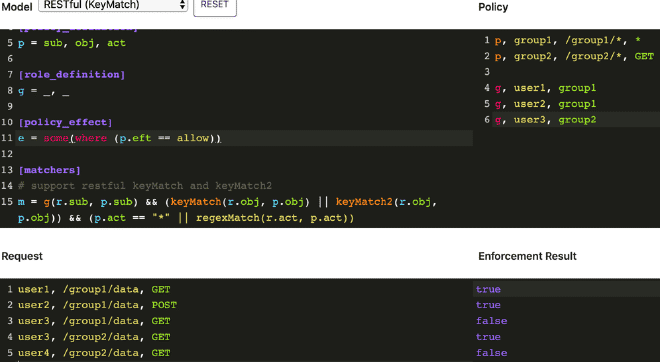Click request 'user4, /group2/data, GET'
Screen dimensions: 660x362
pyautogui.click(x=94, y=353)
